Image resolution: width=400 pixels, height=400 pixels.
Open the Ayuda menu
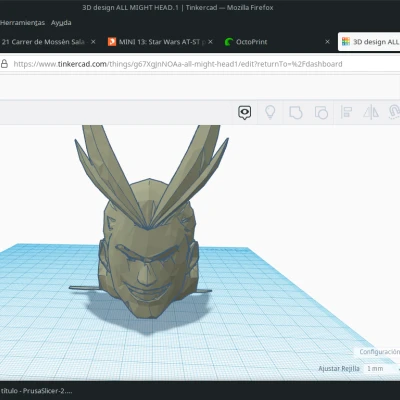click(x=61, y=23)
